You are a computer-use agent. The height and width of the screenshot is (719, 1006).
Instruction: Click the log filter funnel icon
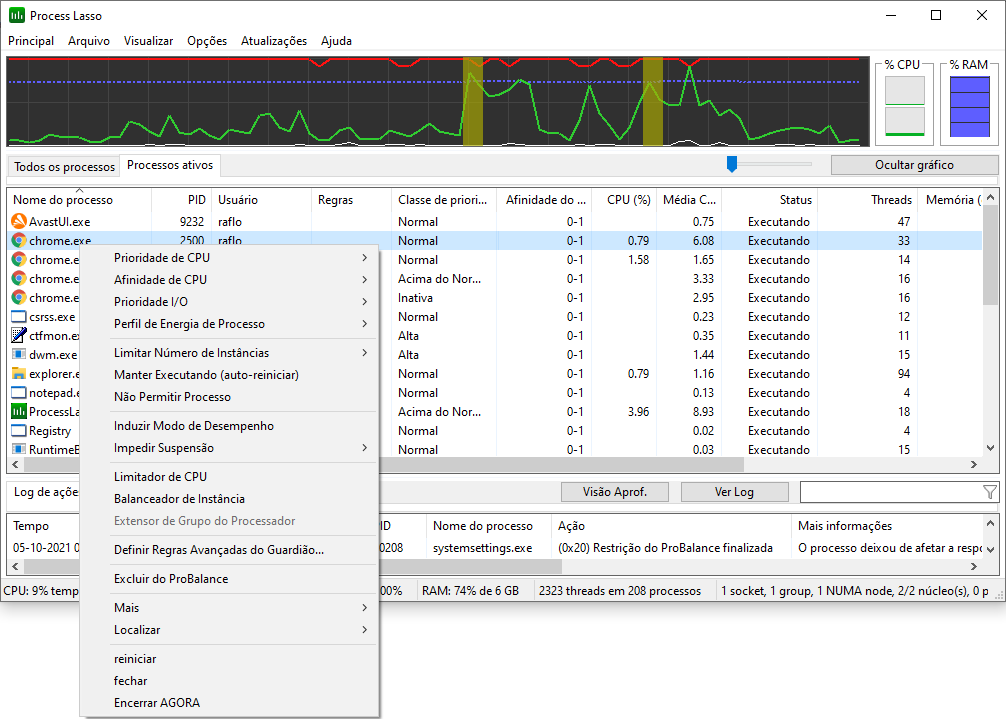tap(989, 492)
